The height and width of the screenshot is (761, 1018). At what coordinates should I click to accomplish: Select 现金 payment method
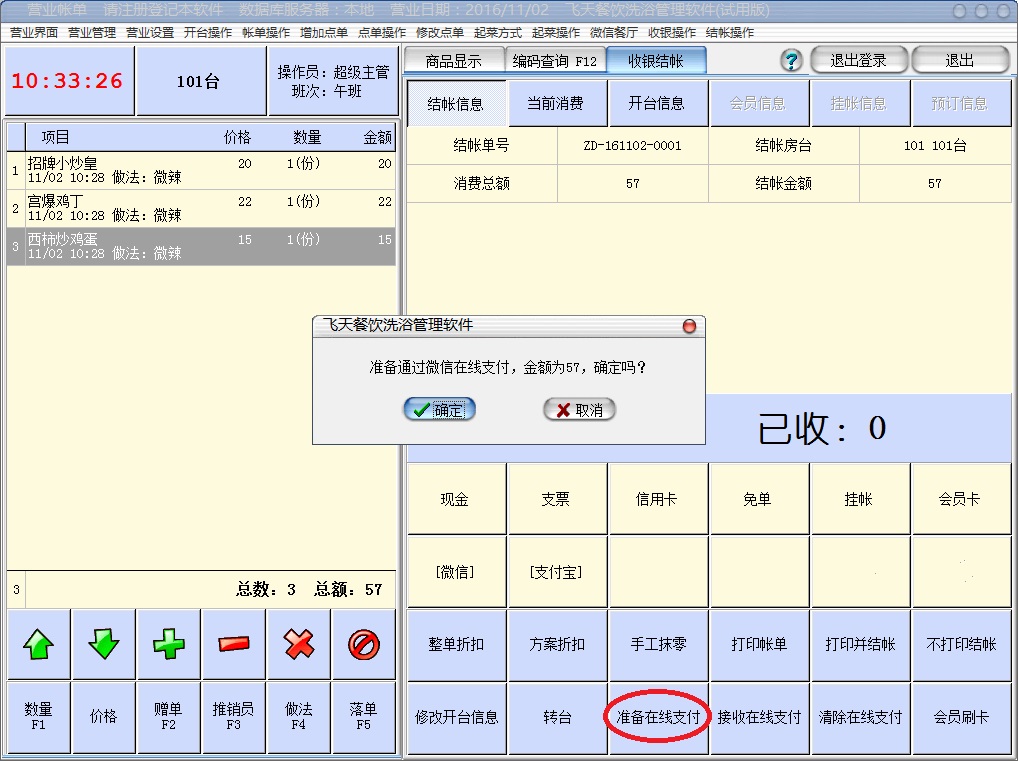point(455,499)
